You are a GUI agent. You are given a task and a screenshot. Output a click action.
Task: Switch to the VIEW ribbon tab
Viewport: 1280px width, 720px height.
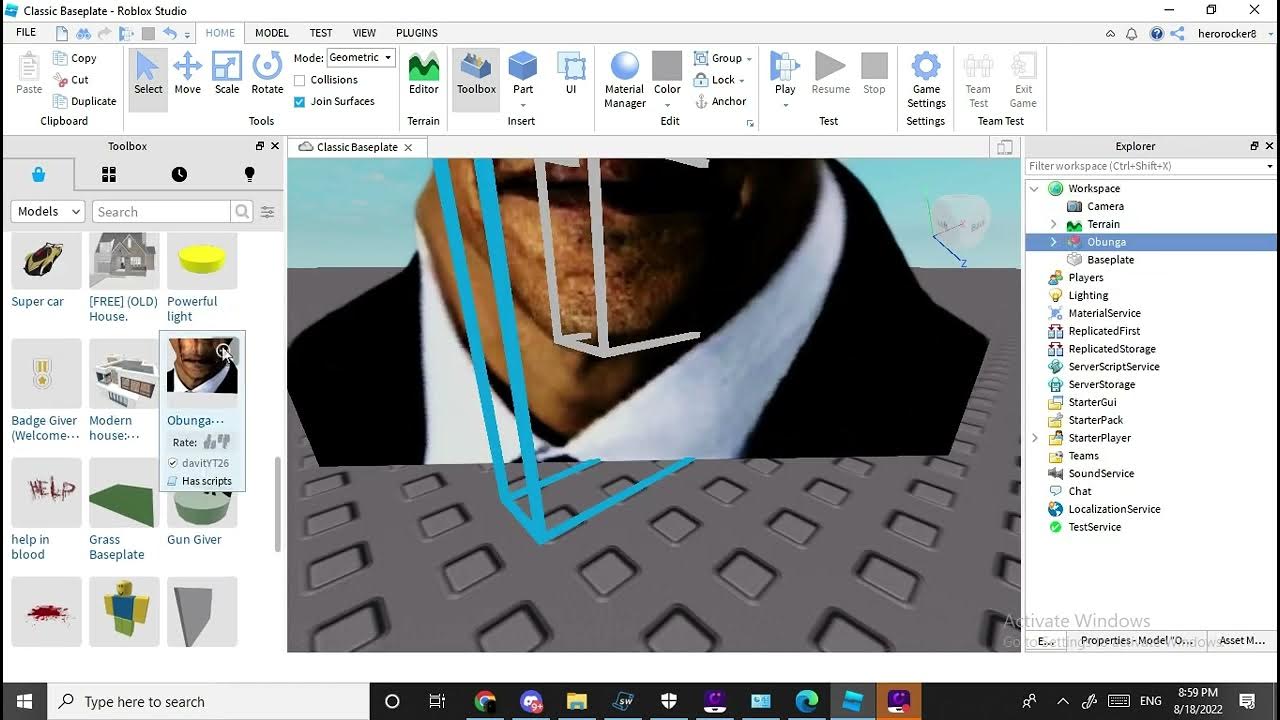pyautogui.click(x=365, y=33)
